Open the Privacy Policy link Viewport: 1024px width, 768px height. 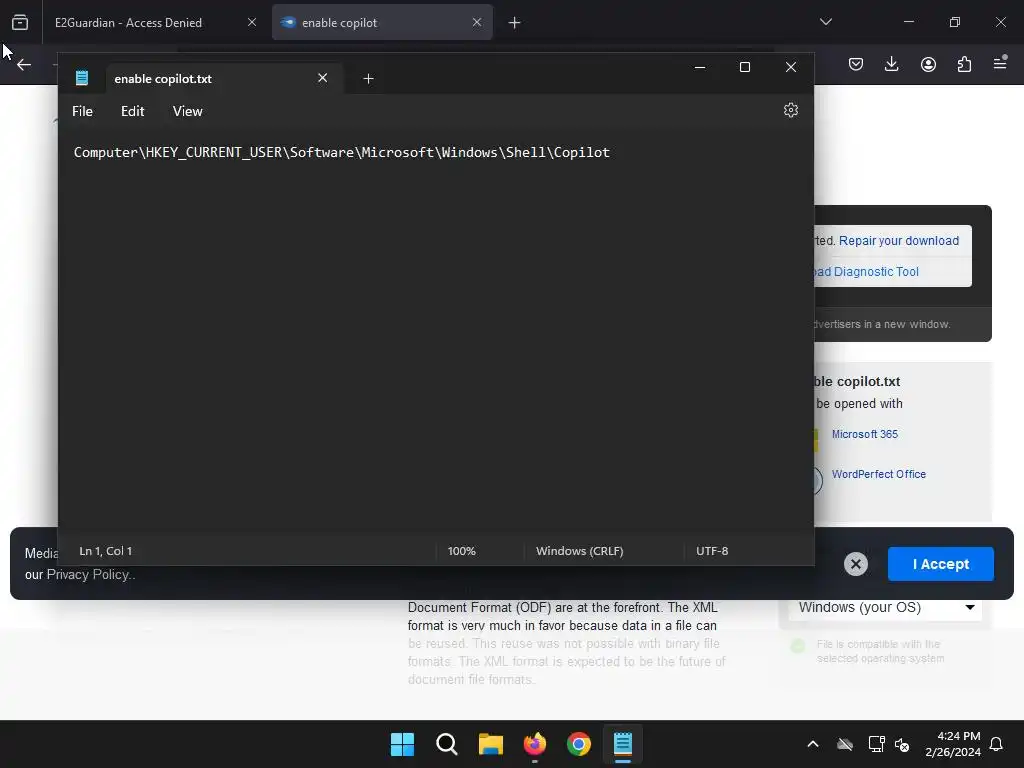pyautogui.click(x=88, y=575)
